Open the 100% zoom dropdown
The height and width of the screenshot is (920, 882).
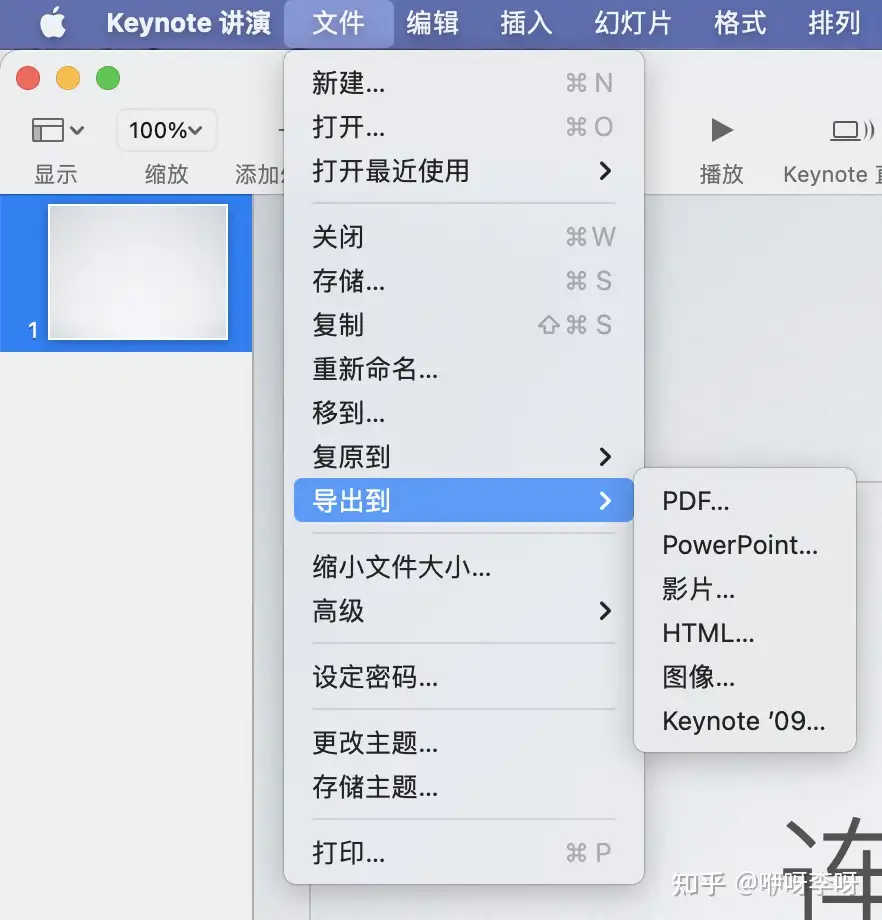point(167,130)
